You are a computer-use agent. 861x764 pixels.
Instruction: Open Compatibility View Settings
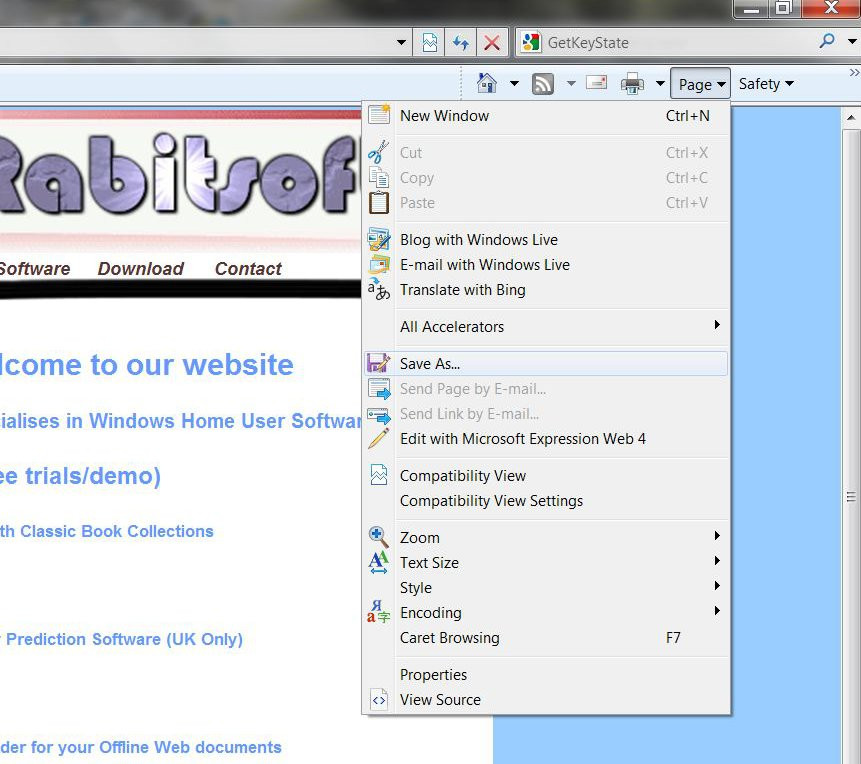pyautogui.click(x=546, y=501)
